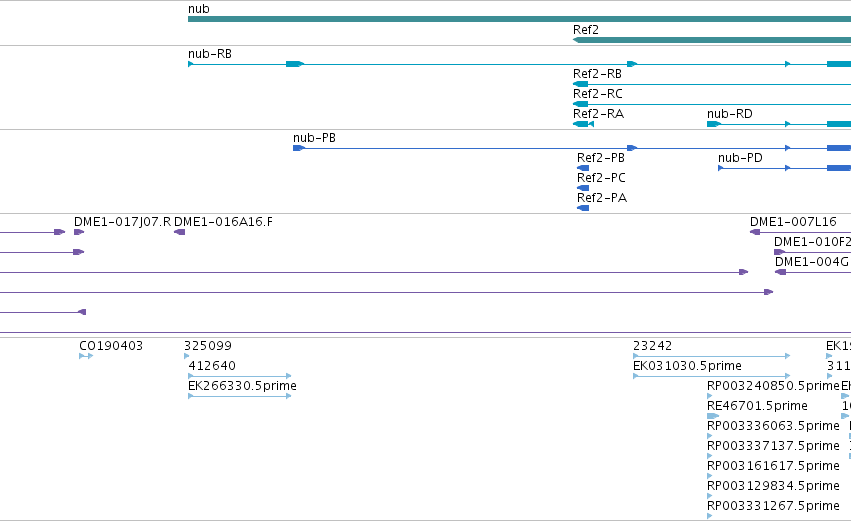Click the Ref2-RB transcript label
The height and width of the screenshot is (521, 851).
(x=597, y=74)
